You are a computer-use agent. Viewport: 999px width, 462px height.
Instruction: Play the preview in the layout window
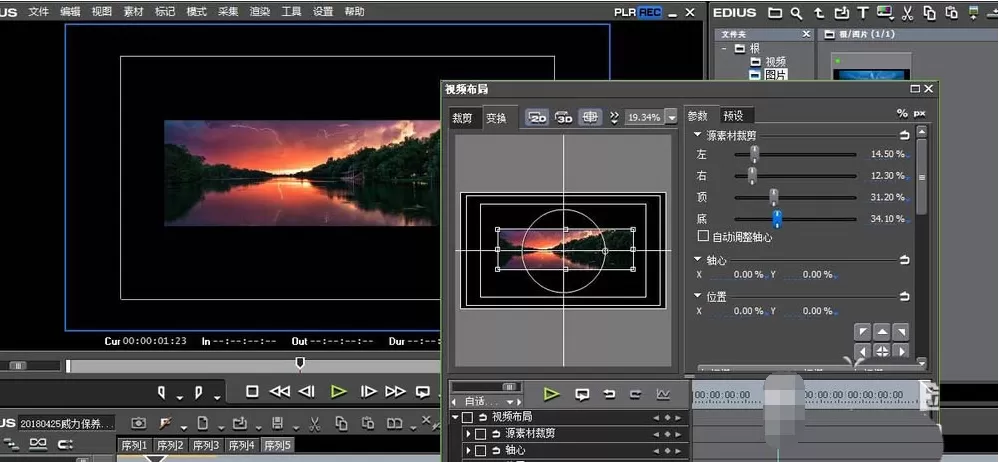551,394
